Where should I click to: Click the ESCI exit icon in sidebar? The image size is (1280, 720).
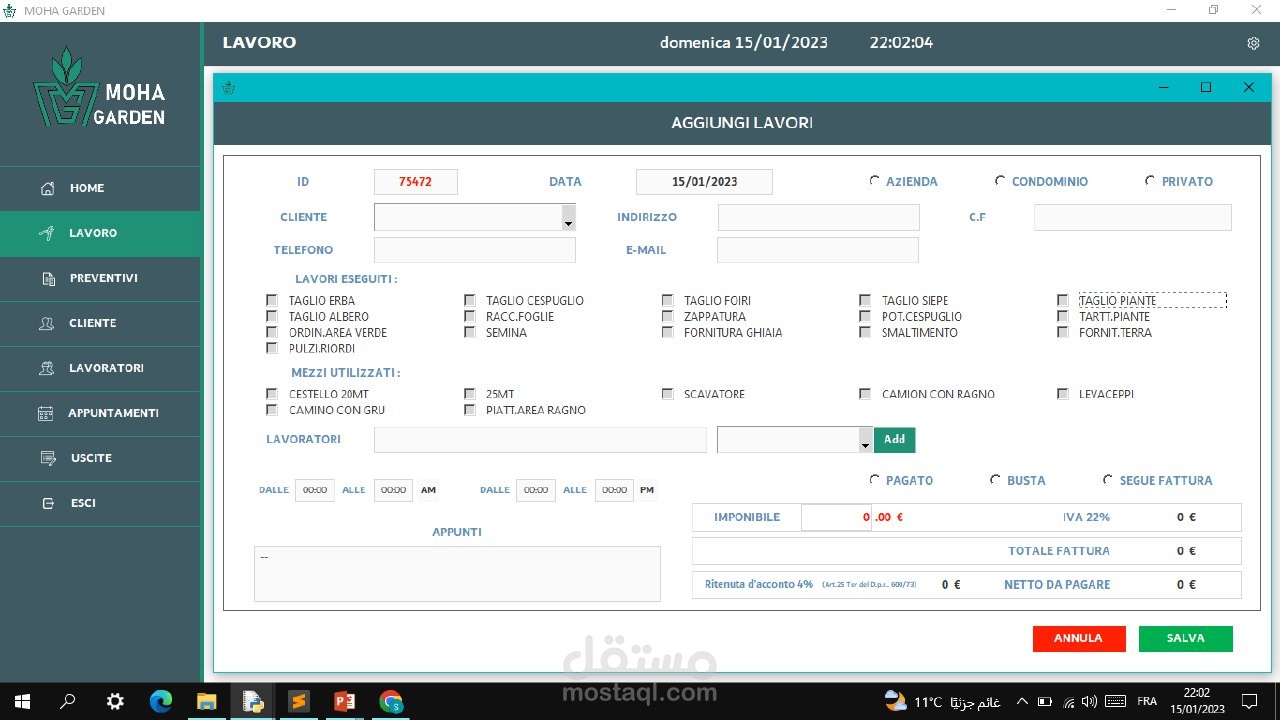coord(48,503)
